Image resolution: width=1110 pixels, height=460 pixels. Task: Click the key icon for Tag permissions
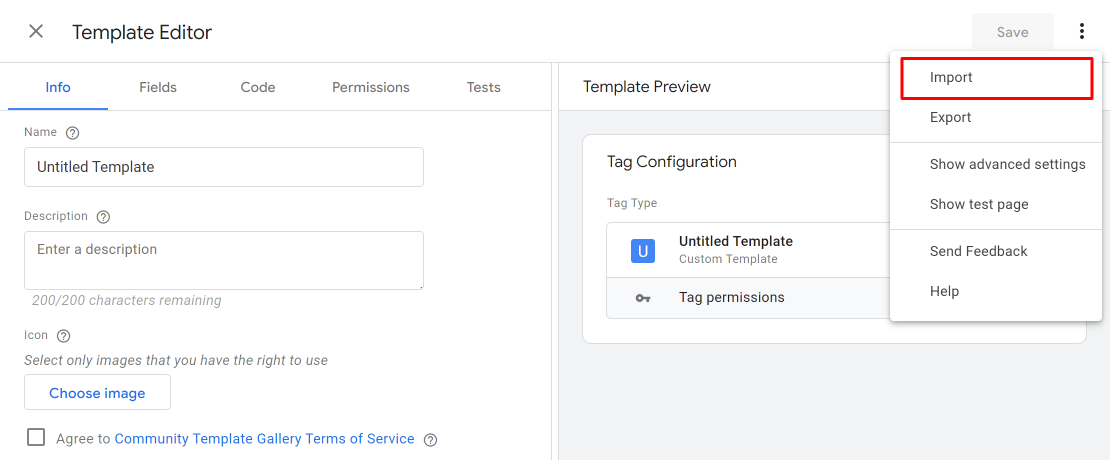pos(643,298)
